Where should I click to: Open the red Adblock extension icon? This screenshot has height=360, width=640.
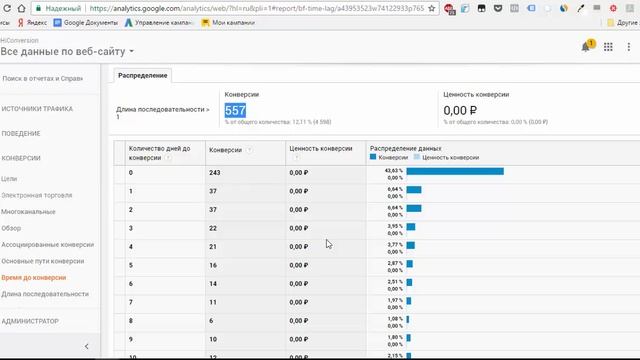pos(449,9)
